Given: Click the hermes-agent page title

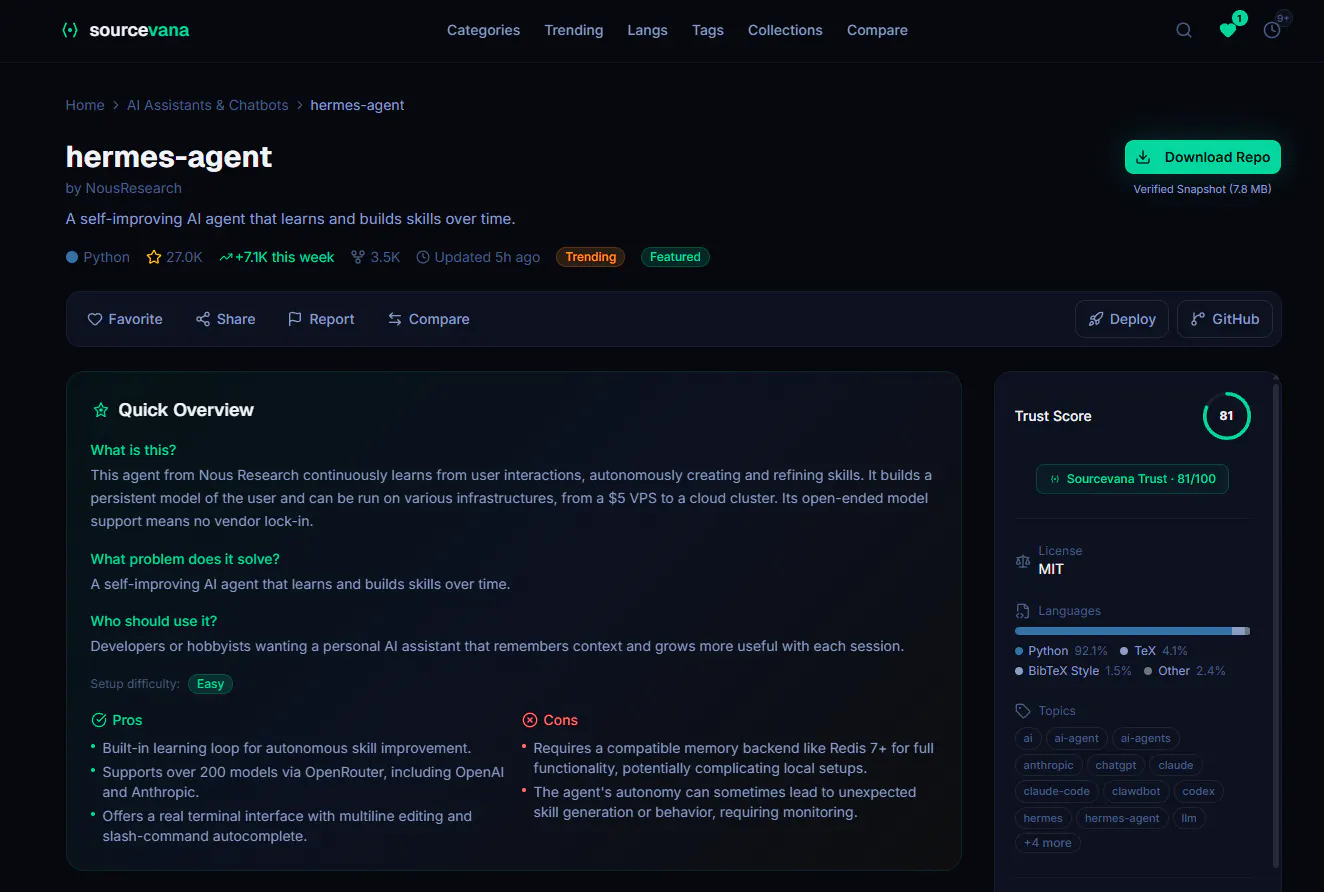Looking at the screenshot, I should [x=169, y=157].
